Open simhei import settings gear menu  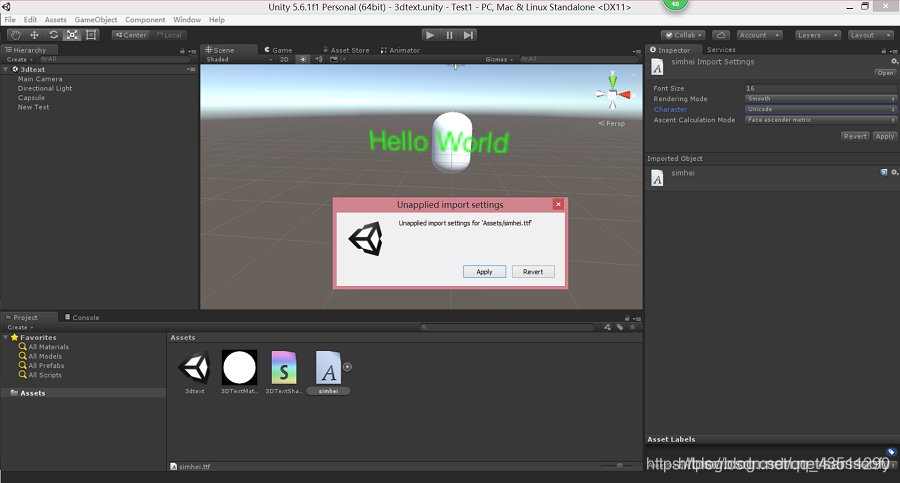pos(894,61)
